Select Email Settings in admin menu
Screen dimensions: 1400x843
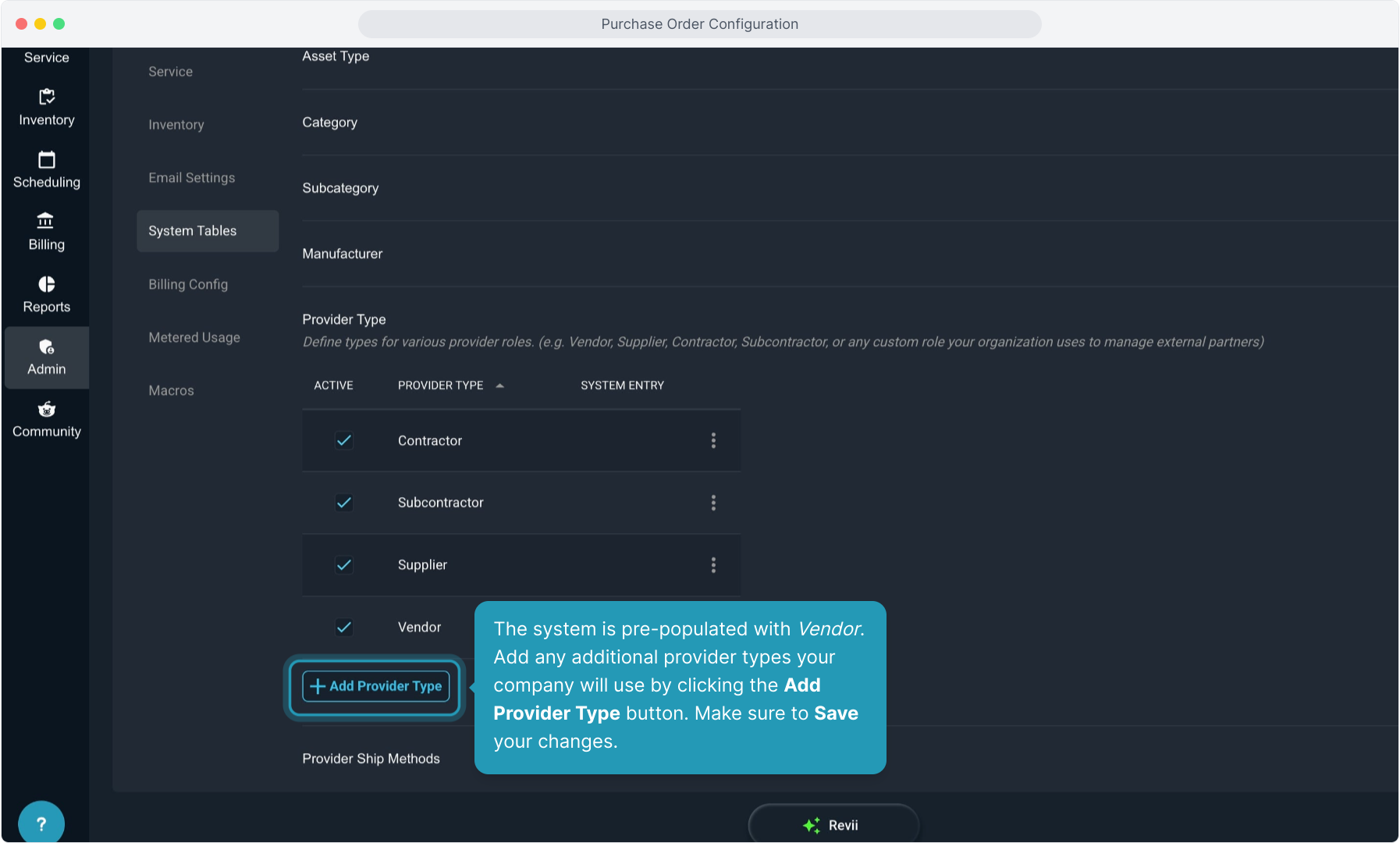(x=191, y=178)
